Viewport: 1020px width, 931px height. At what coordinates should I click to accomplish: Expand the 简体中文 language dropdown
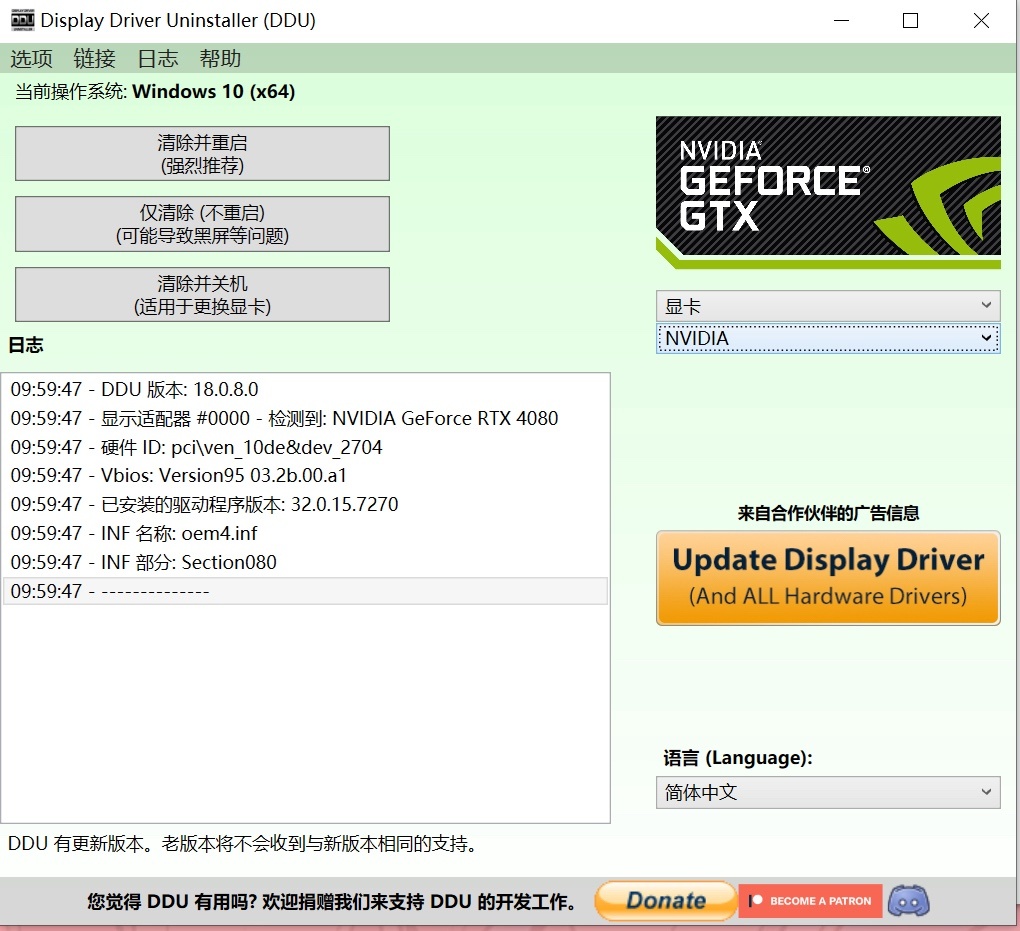click(827, 792)
